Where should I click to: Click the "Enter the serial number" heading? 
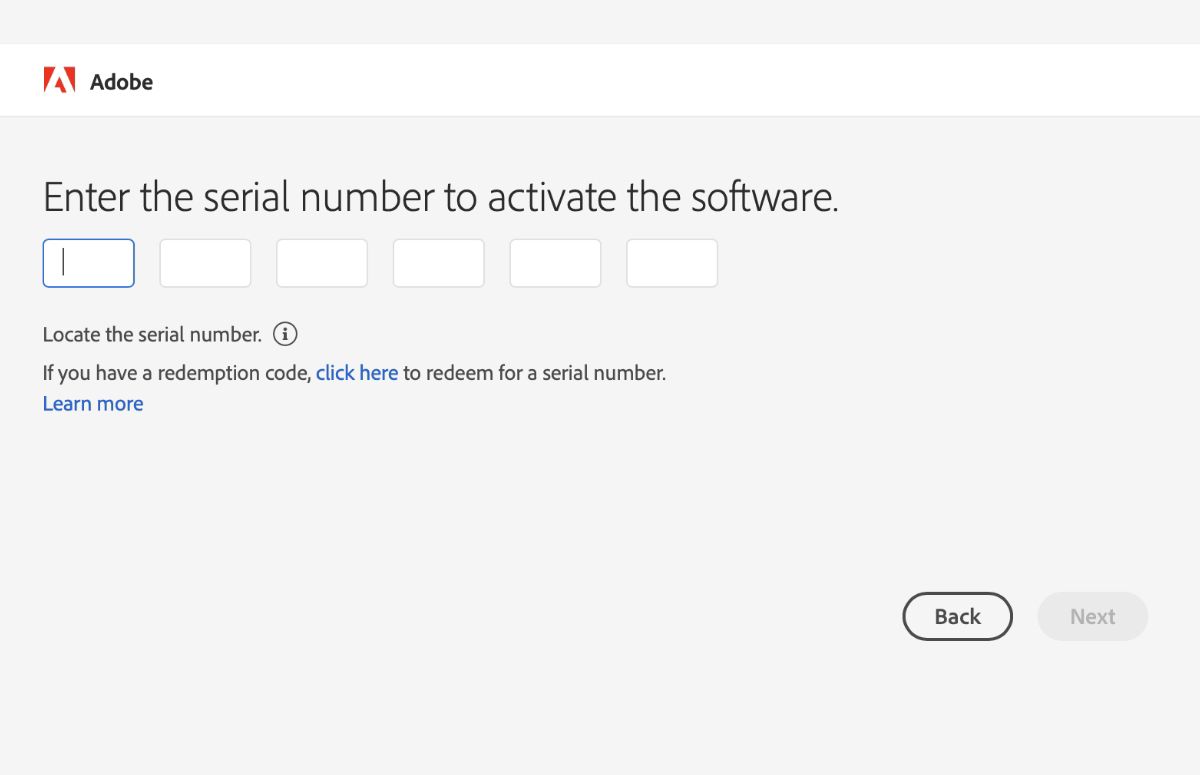pyautogui.click(x=440, y=197)
